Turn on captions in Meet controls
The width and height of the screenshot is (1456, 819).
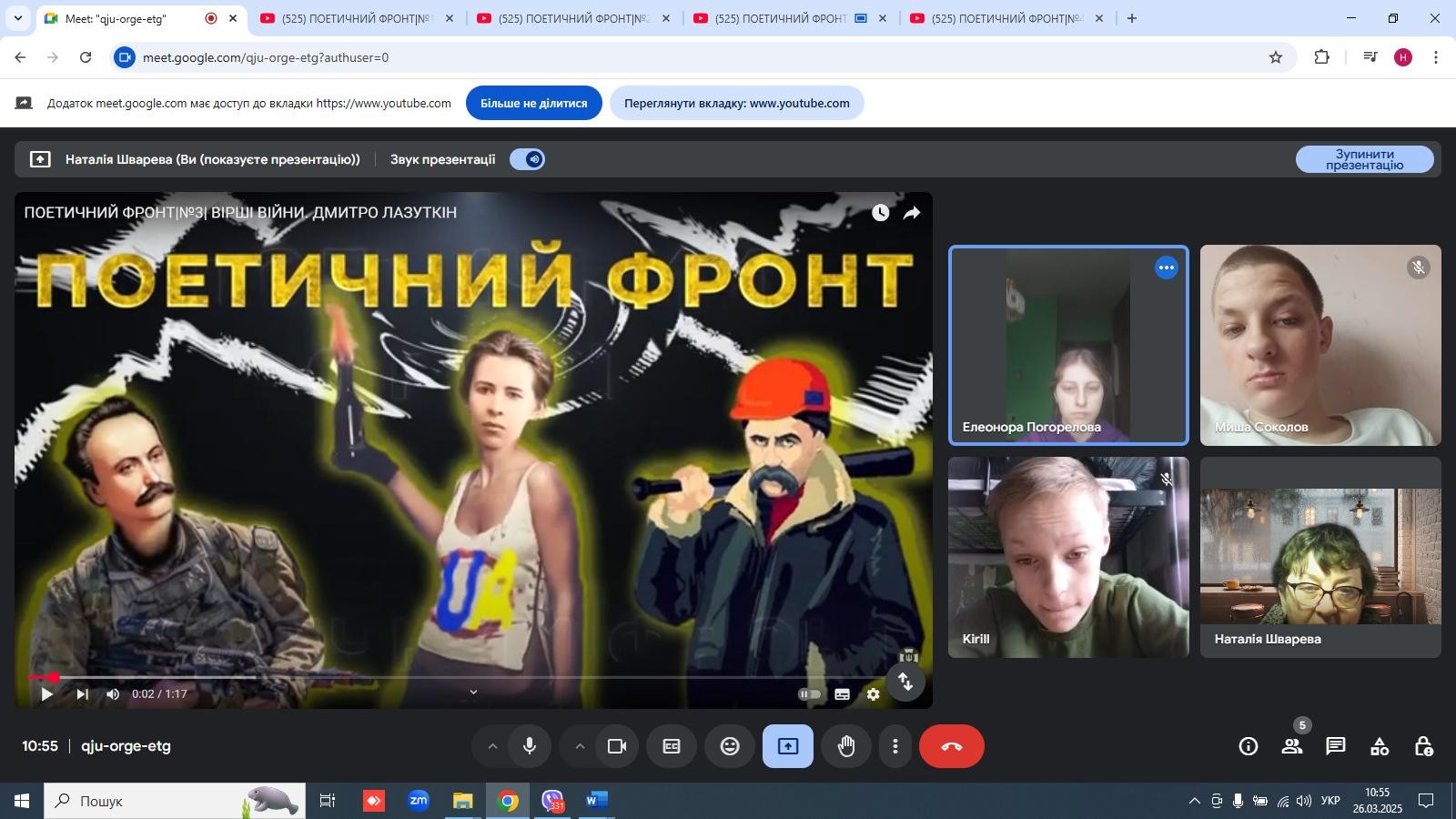pos(672,746)
